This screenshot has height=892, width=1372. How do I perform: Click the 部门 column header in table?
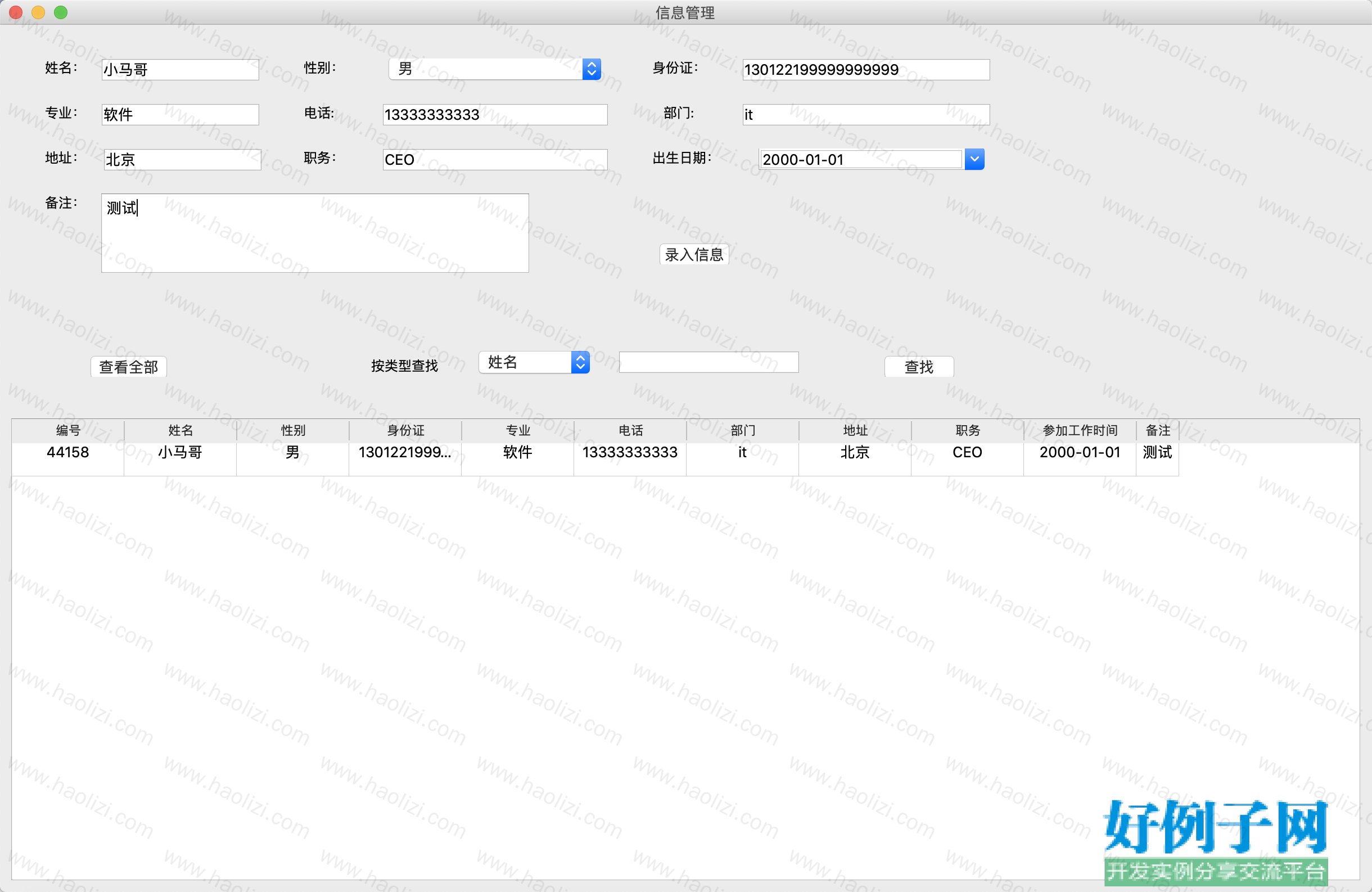tap(742, 431)
